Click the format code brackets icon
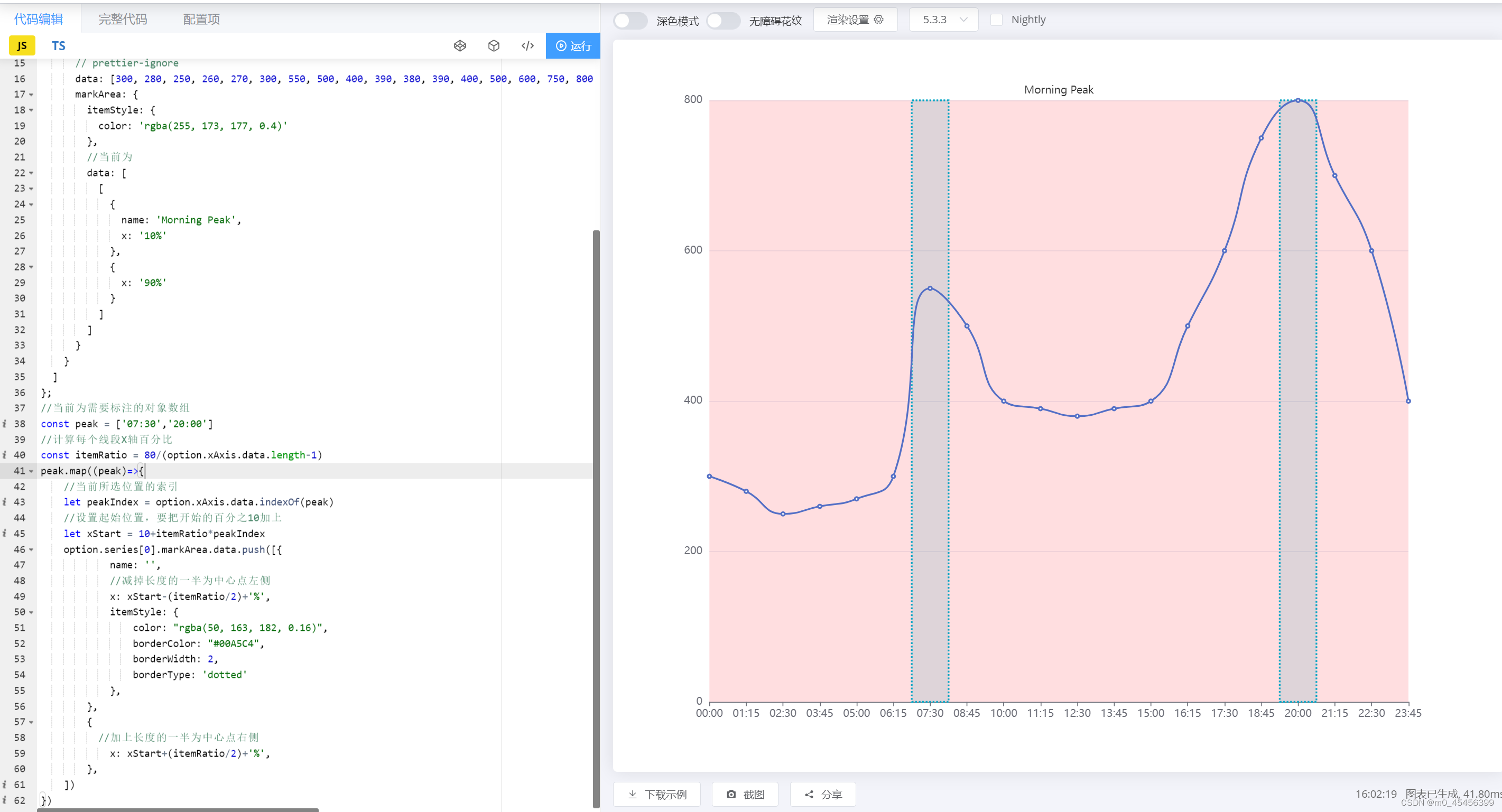 527,45
